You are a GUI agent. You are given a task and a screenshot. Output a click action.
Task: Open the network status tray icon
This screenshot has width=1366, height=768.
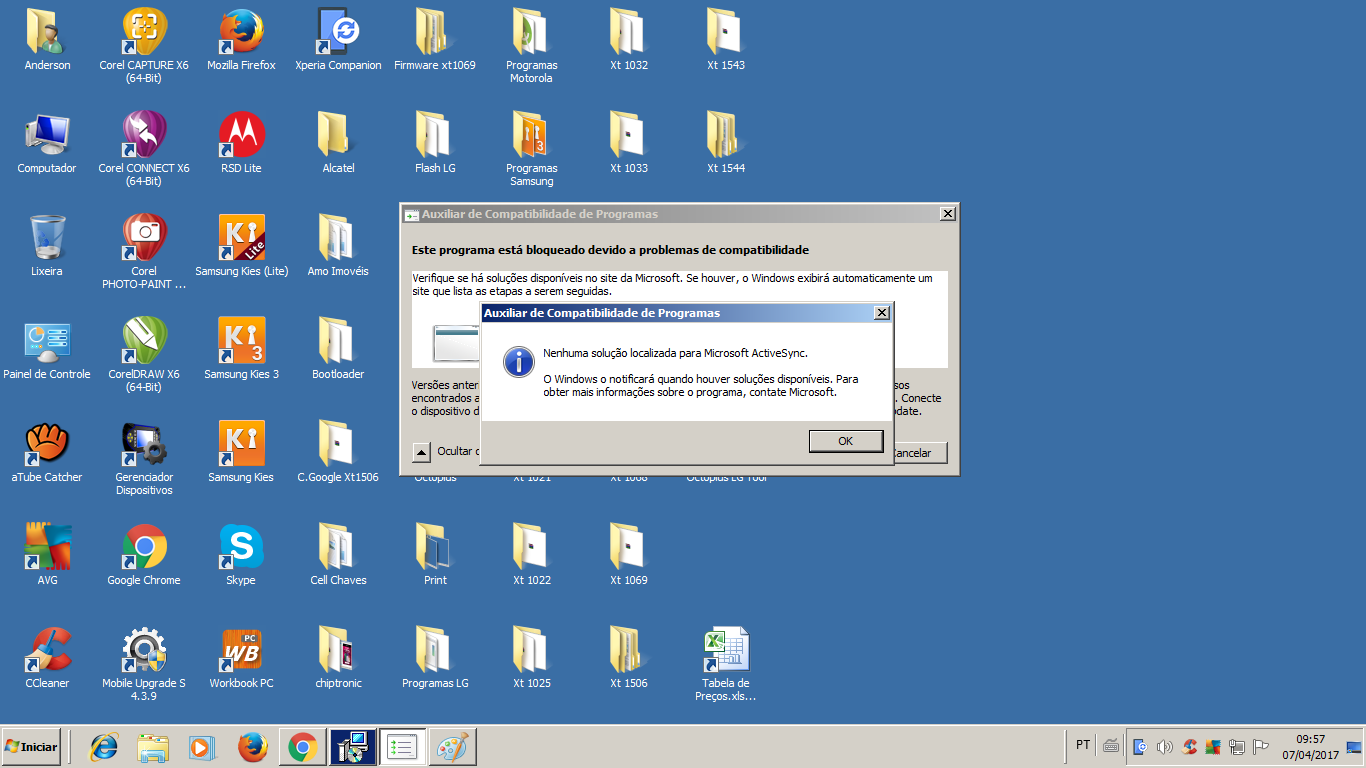(1237, 747)
